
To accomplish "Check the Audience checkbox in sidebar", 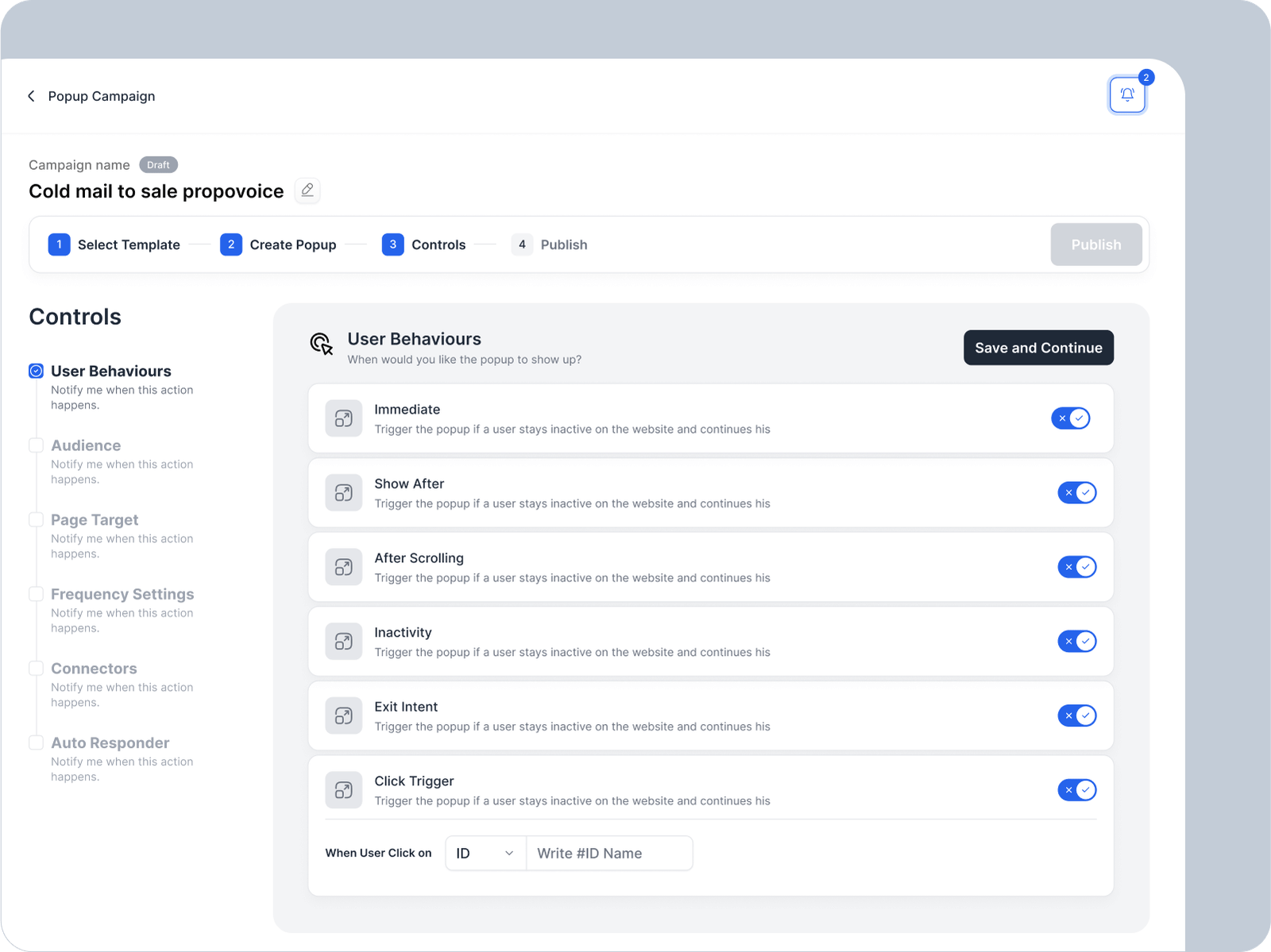I will (37, 445).
